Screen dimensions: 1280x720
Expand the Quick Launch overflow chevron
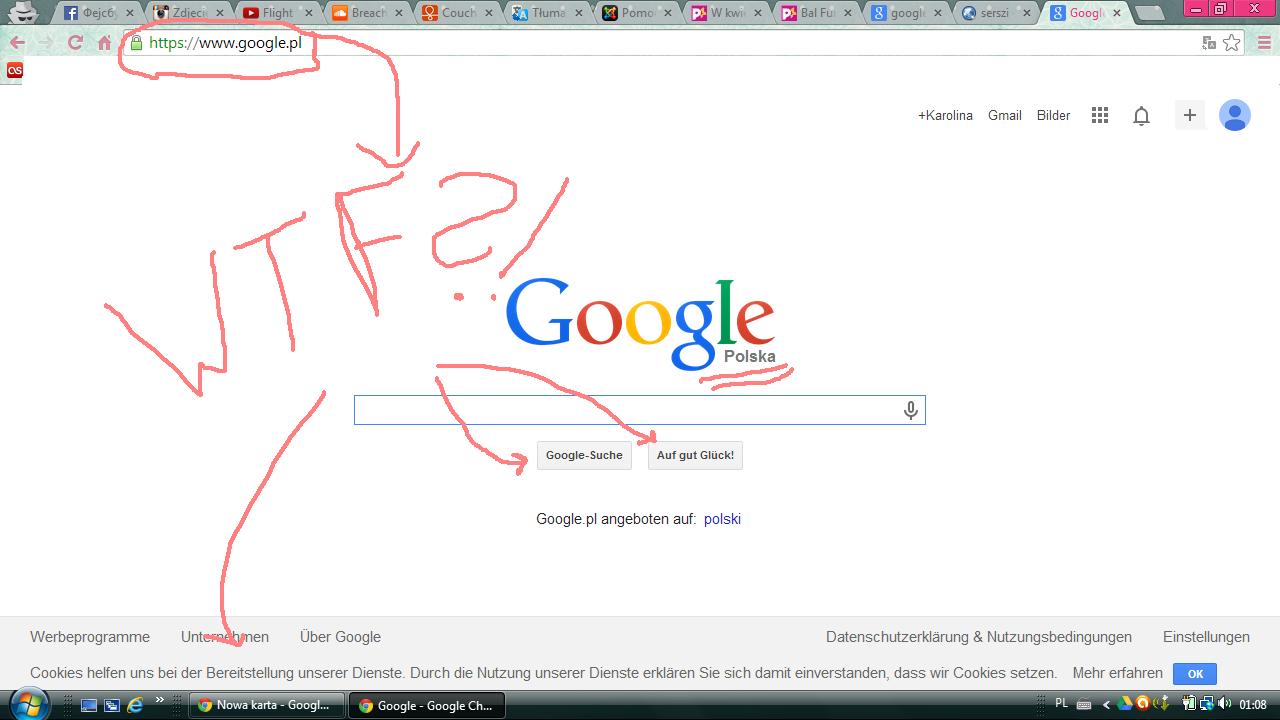click(x=159, y=701)
